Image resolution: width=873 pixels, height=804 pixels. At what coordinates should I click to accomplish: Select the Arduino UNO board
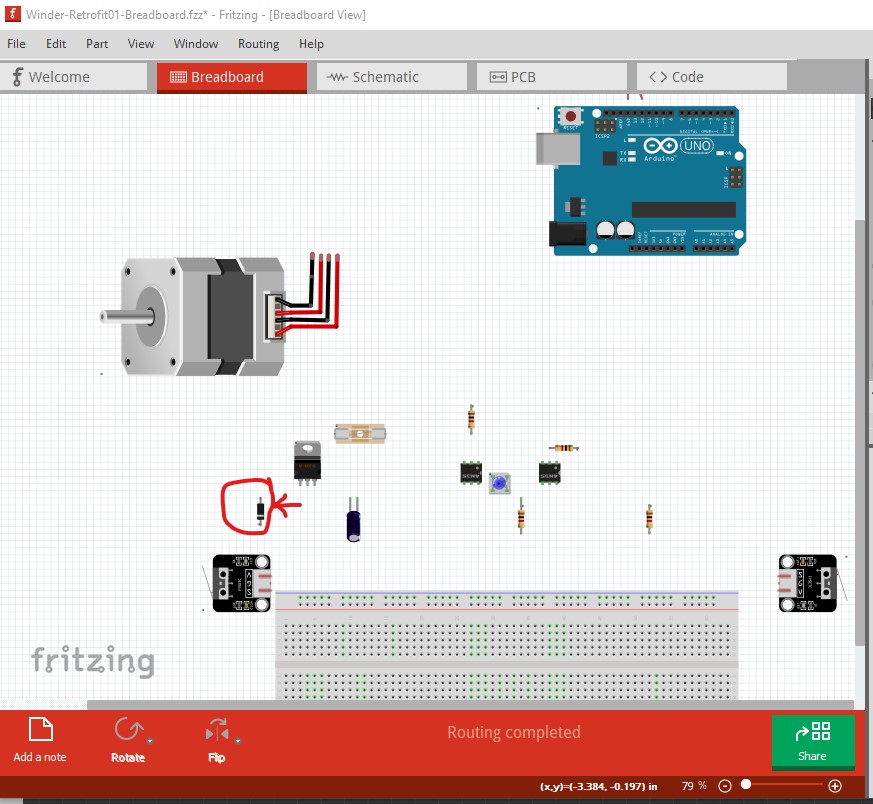[641, 181]
